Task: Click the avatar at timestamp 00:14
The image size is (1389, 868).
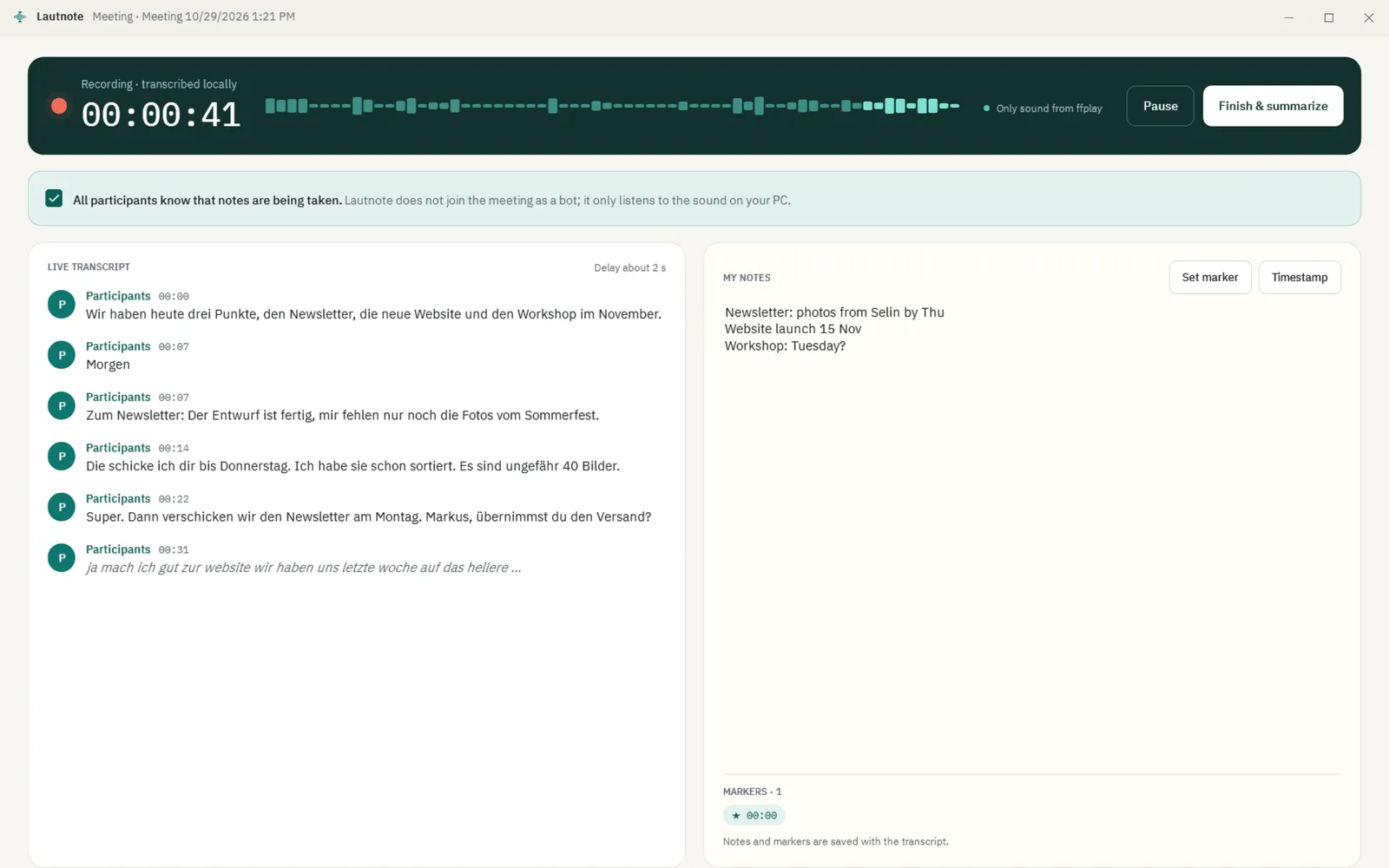Action: pyautogui.click(x=62, y=457)
